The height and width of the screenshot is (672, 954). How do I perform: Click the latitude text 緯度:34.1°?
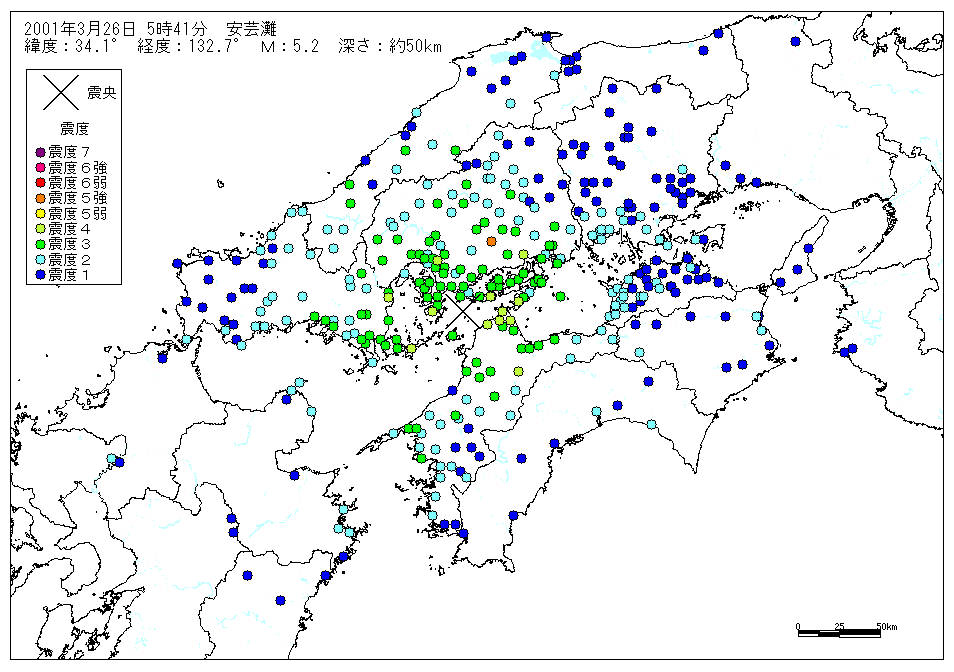pyautogui.click(x=70, y=46)
